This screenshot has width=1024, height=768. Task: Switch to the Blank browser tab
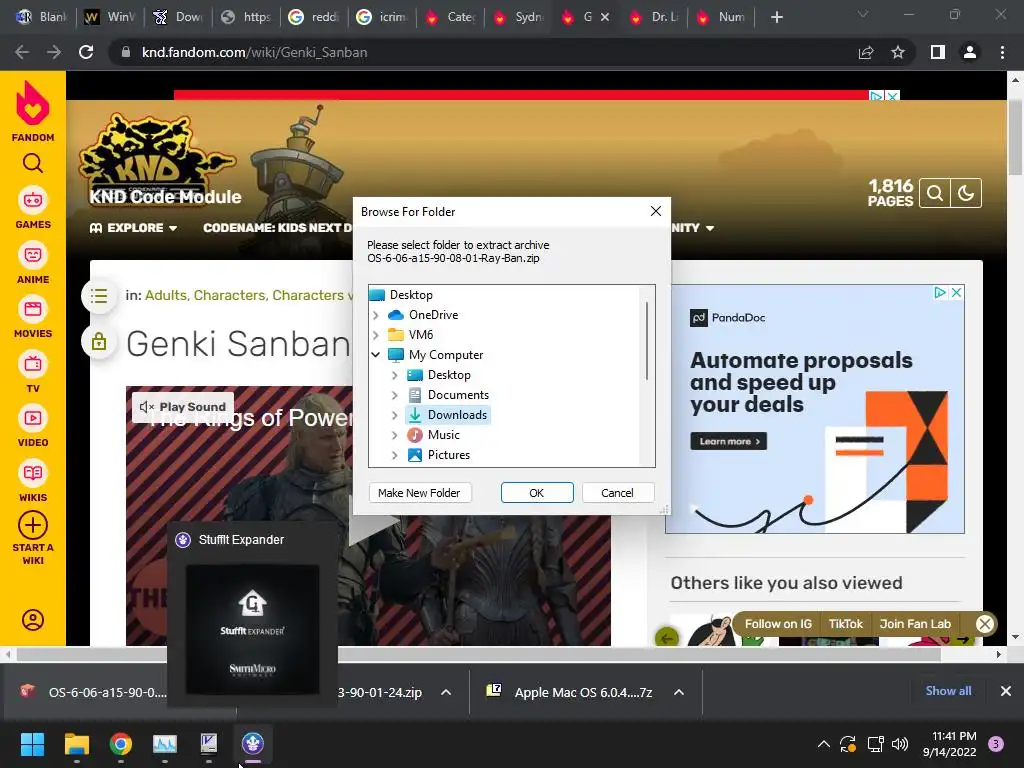click(42, 17)
